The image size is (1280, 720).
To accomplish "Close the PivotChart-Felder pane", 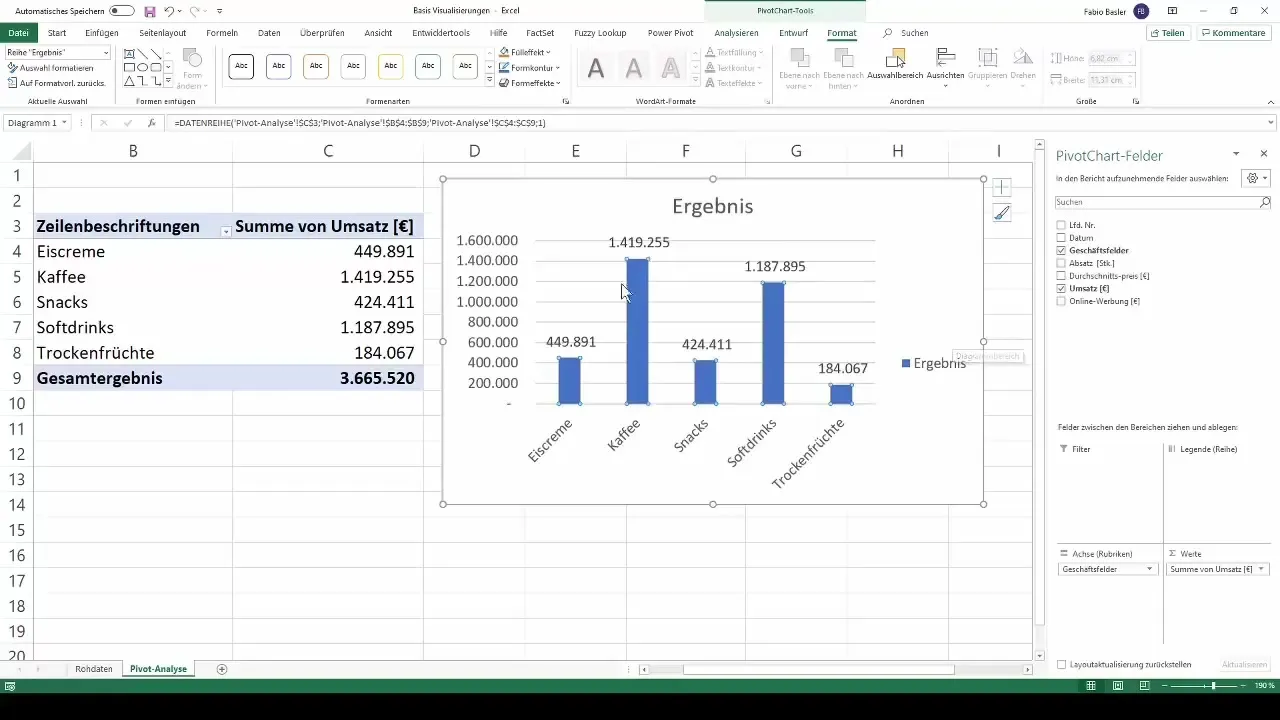I will coord(1264,154).
